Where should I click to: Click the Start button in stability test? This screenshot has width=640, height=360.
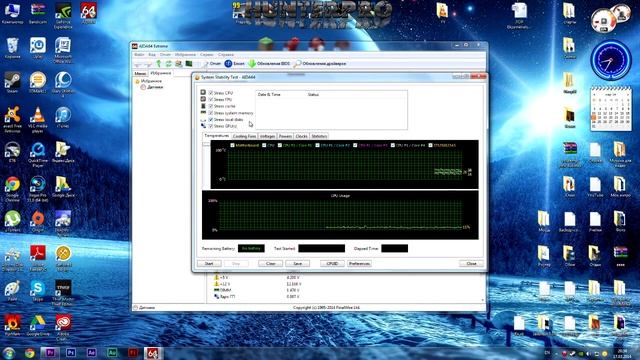click(x=209, y=264)
